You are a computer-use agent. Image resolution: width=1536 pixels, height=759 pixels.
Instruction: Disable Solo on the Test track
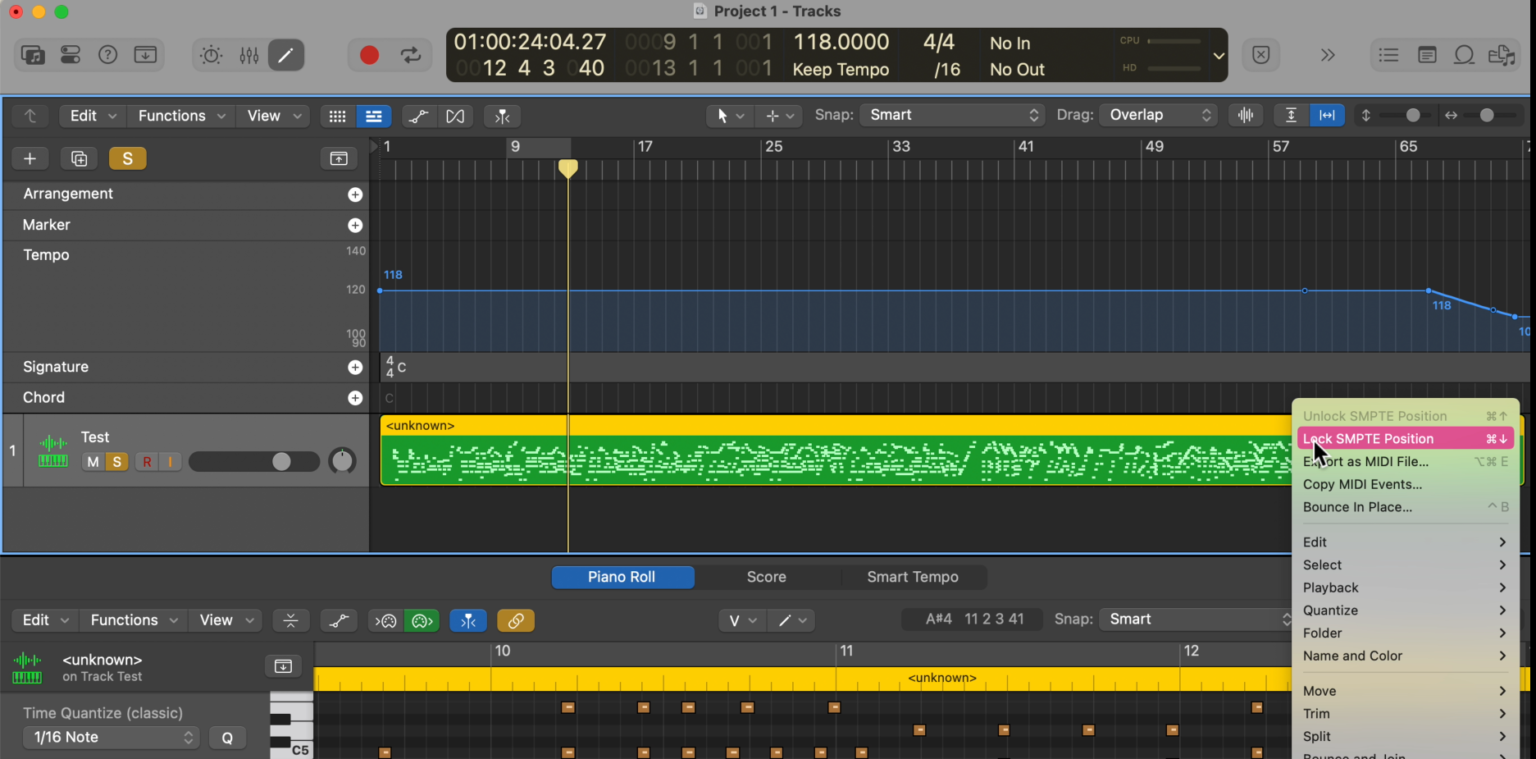point(116,462)
